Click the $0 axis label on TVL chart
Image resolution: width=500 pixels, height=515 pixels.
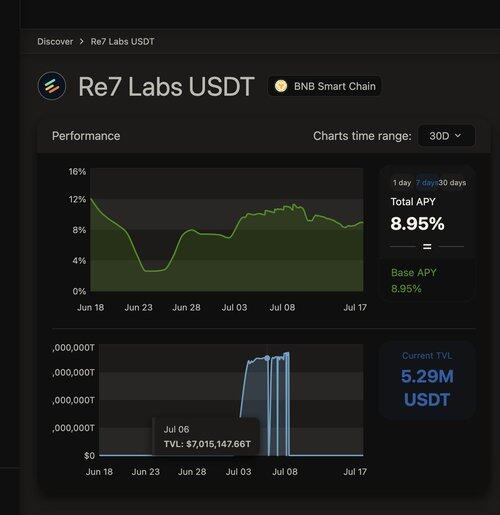point(89,455)
